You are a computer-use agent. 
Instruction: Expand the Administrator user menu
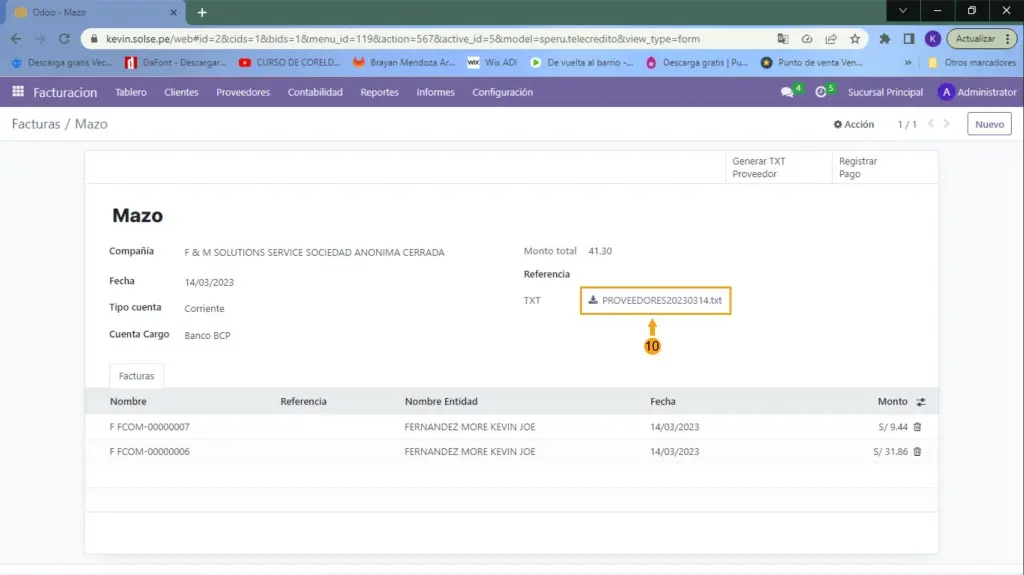pyautogui.click(x=977, y=92)
